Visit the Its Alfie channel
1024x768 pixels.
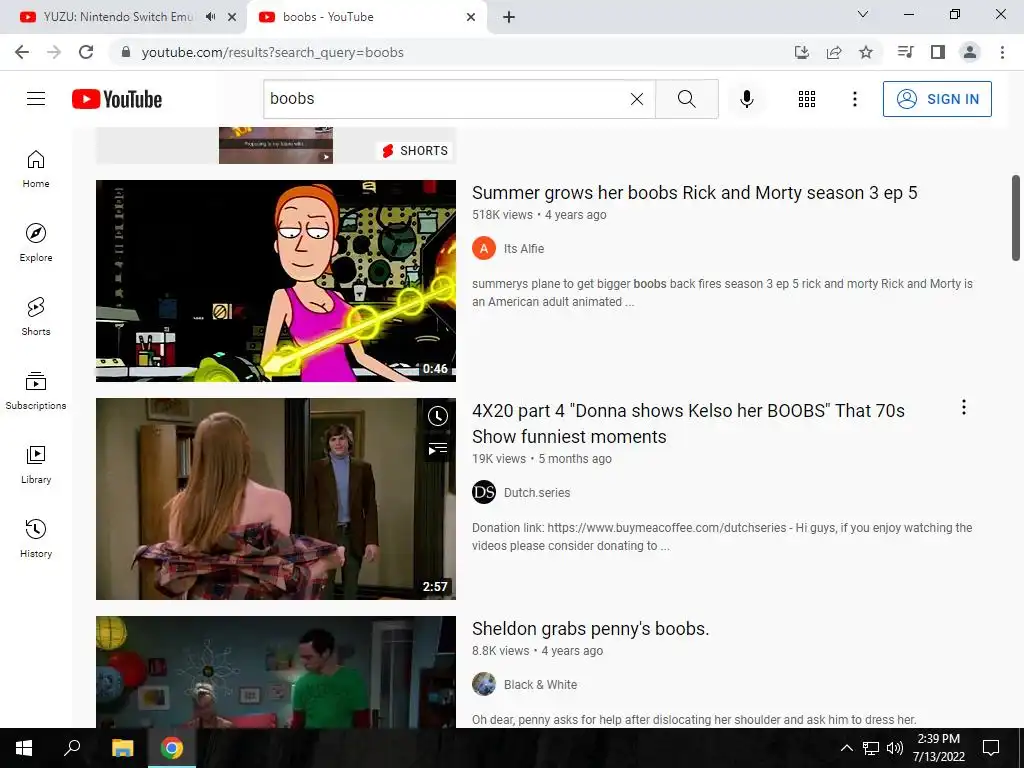pos(524,249)
